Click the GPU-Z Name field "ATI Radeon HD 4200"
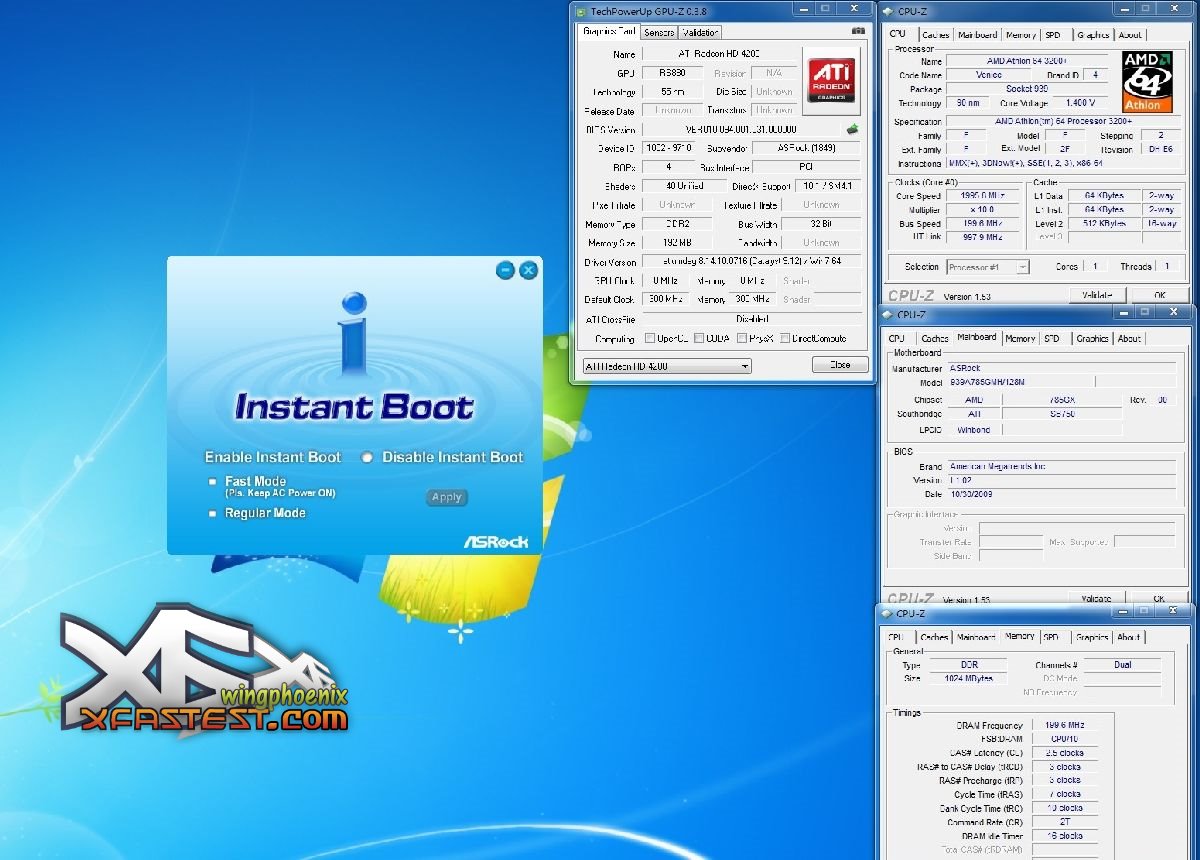 point(720,55)
